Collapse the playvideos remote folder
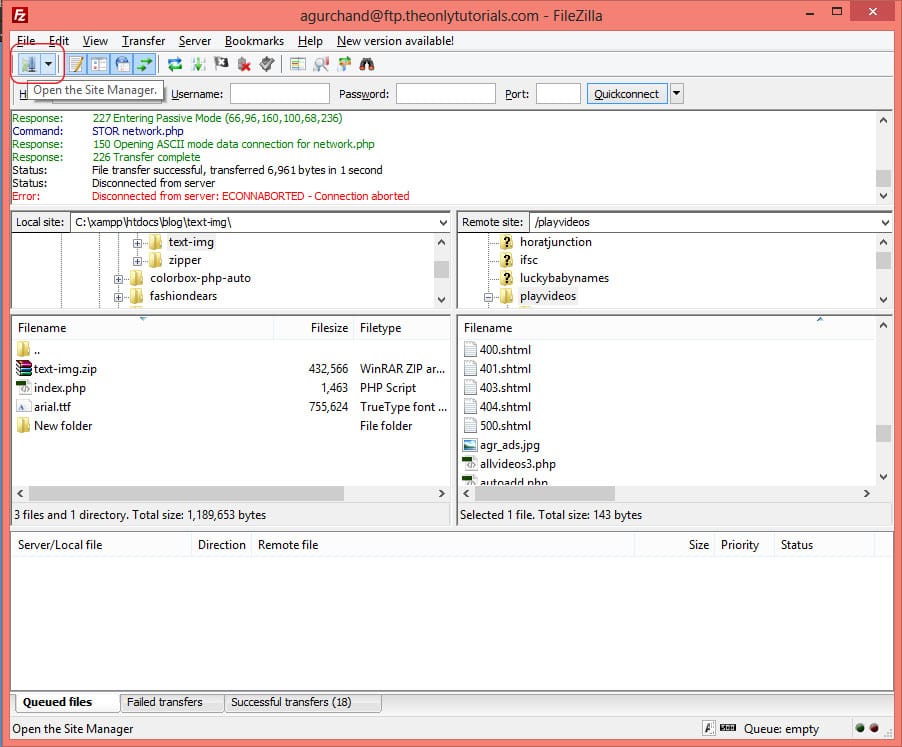 (x=488, y=297)
